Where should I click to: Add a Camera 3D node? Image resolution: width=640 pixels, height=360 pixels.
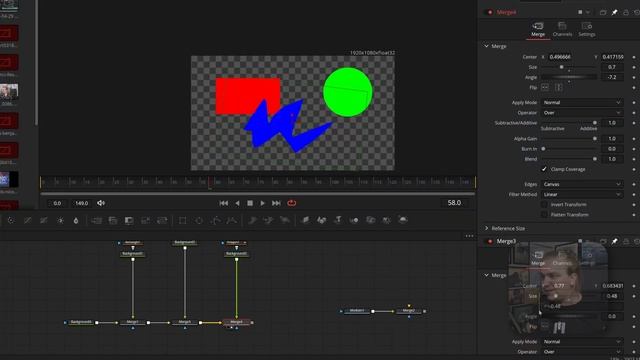(x=370, y=220)
